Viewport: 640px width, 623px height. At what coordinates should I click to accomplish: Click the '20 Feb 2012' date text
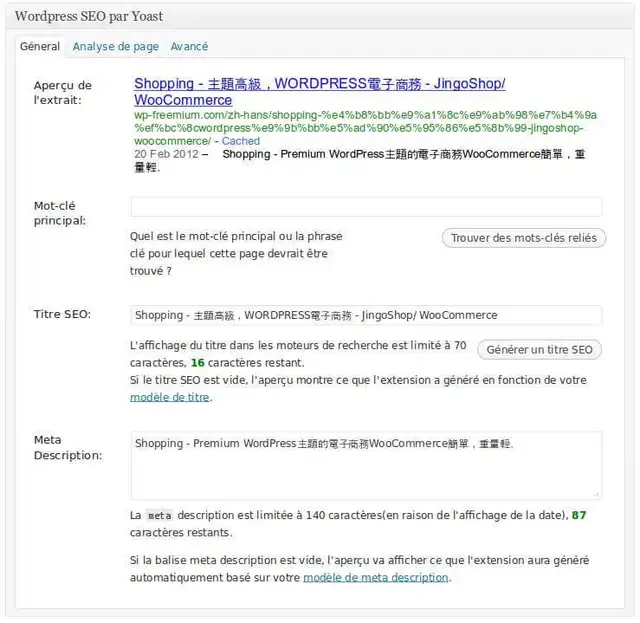point(166,154)
